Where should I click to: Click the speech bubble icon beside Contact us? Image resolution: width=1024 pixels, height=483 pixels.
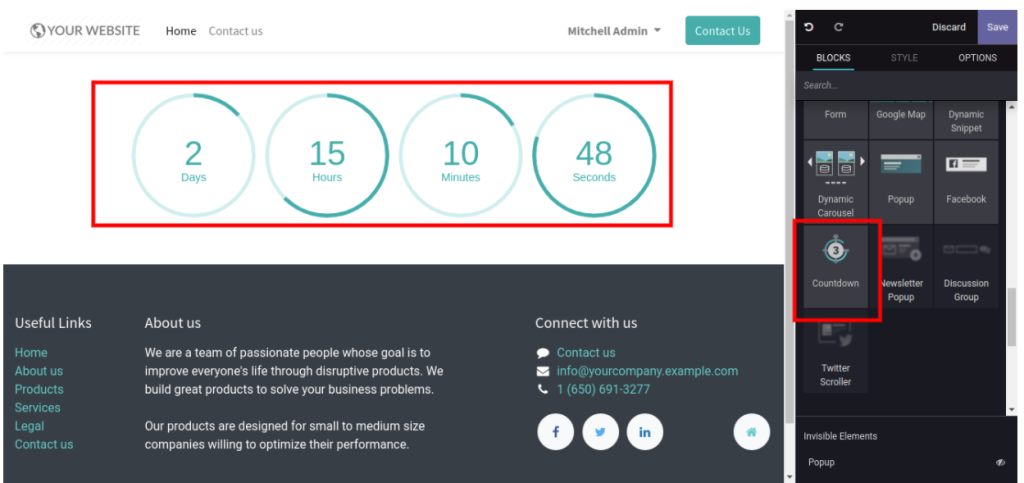point(543,353)
